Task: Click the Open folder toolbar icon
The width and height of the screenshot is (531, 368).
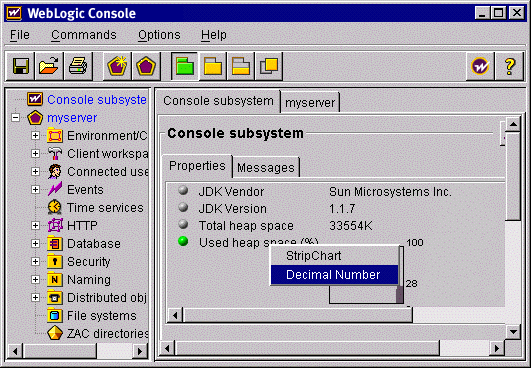Action: click(x=49, y=66)
